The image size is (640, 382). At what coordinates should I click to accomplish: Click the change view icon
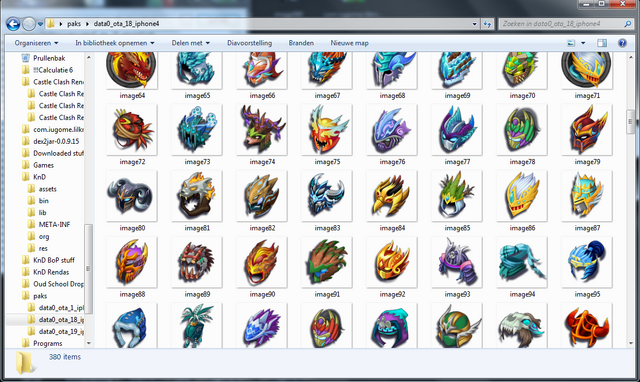(571, 43)
